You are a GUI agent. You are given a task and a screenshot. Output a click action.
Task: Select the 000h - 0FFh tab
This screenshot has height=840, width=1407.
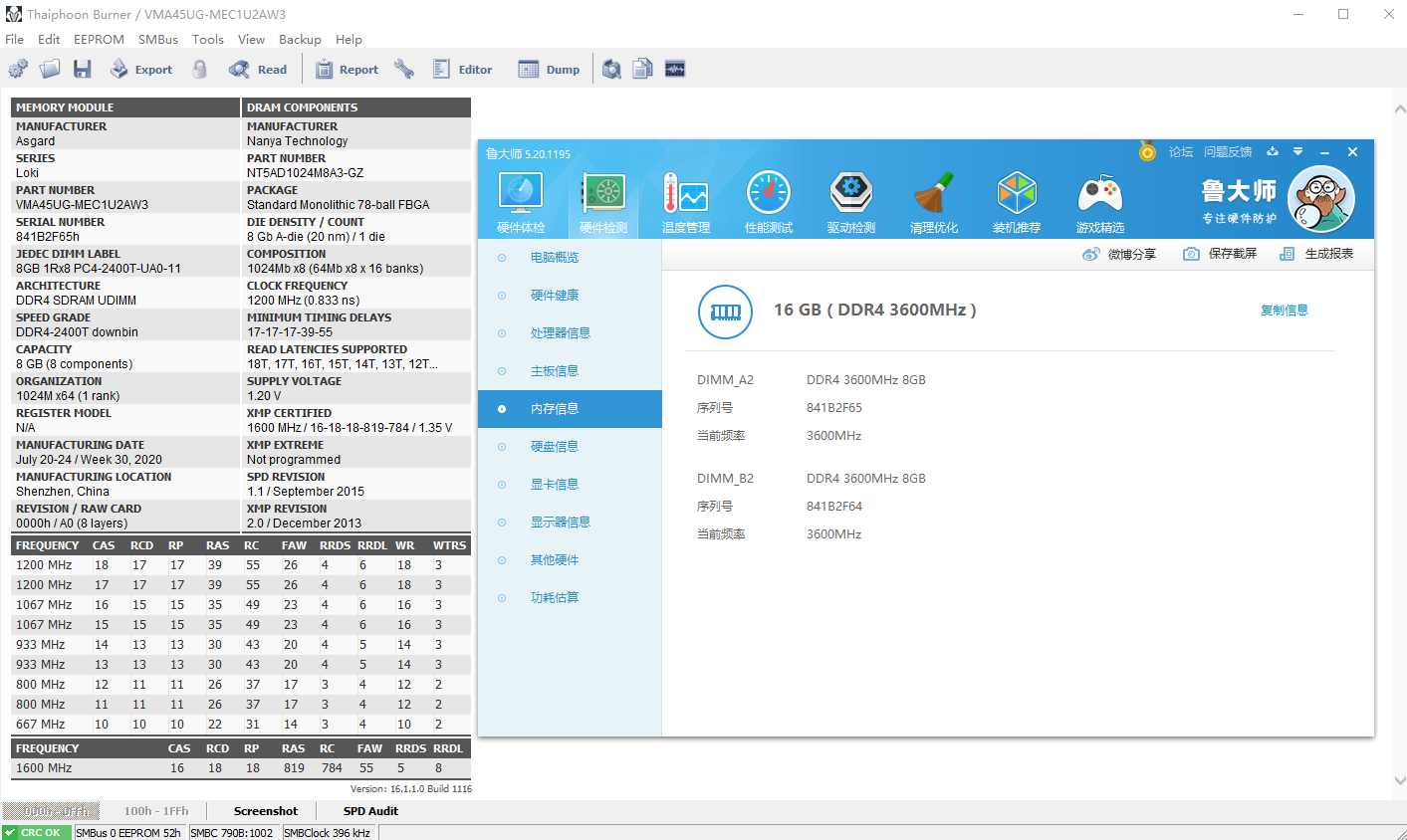pyautogui.click(x=51, y=811)
